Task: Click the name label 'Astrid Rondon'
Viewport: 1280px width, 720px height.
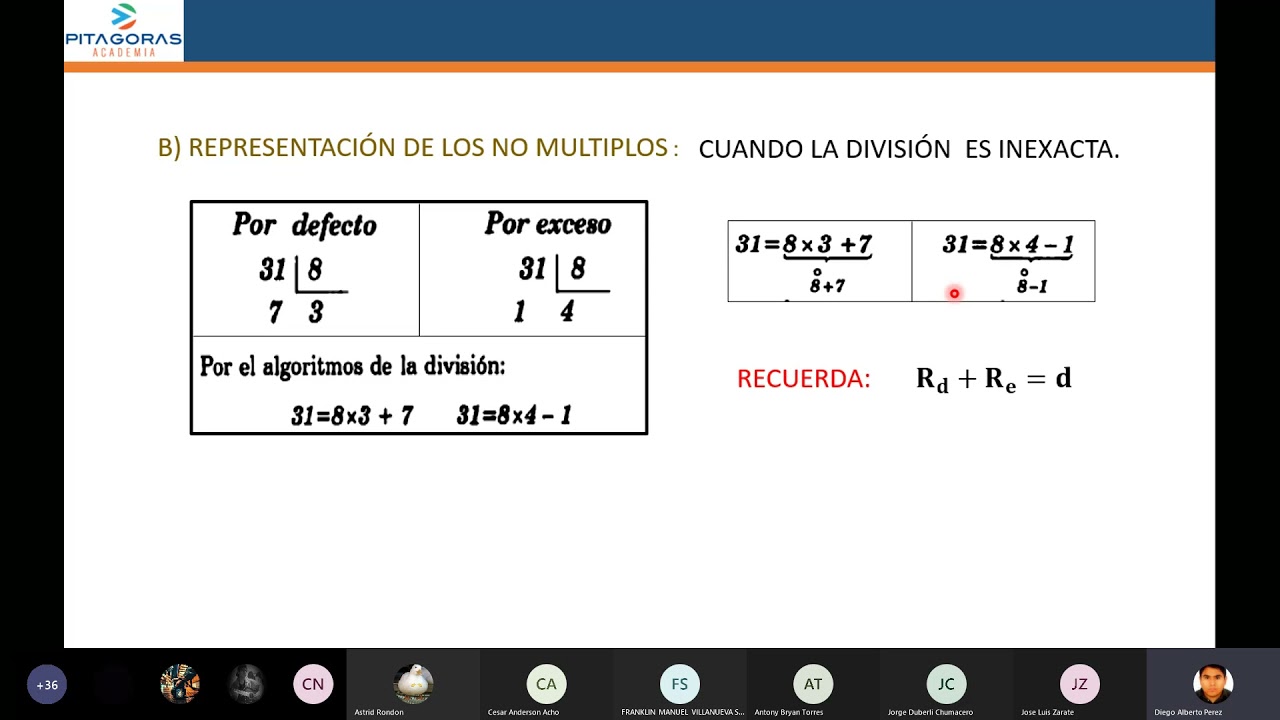Action: pos(379,712)
